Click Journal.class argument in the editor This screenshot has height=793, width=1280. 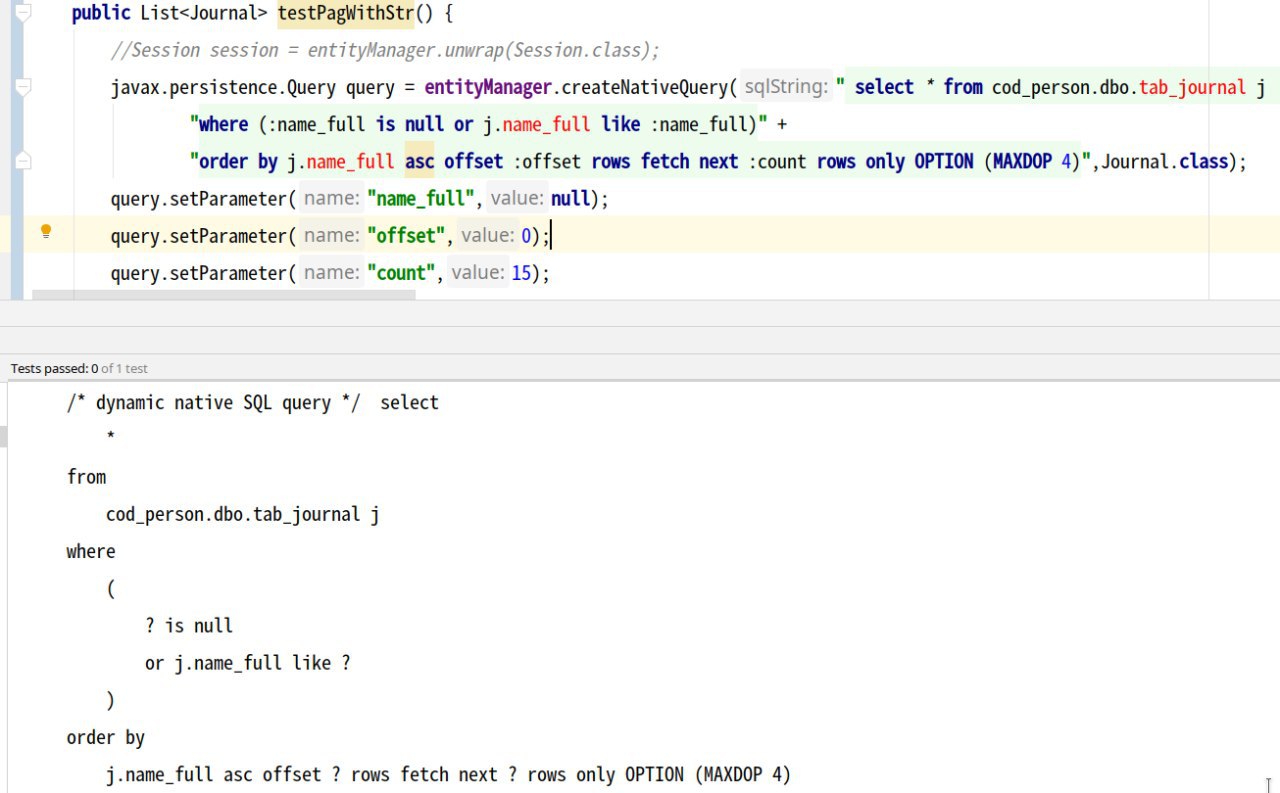coord(1164,162)
